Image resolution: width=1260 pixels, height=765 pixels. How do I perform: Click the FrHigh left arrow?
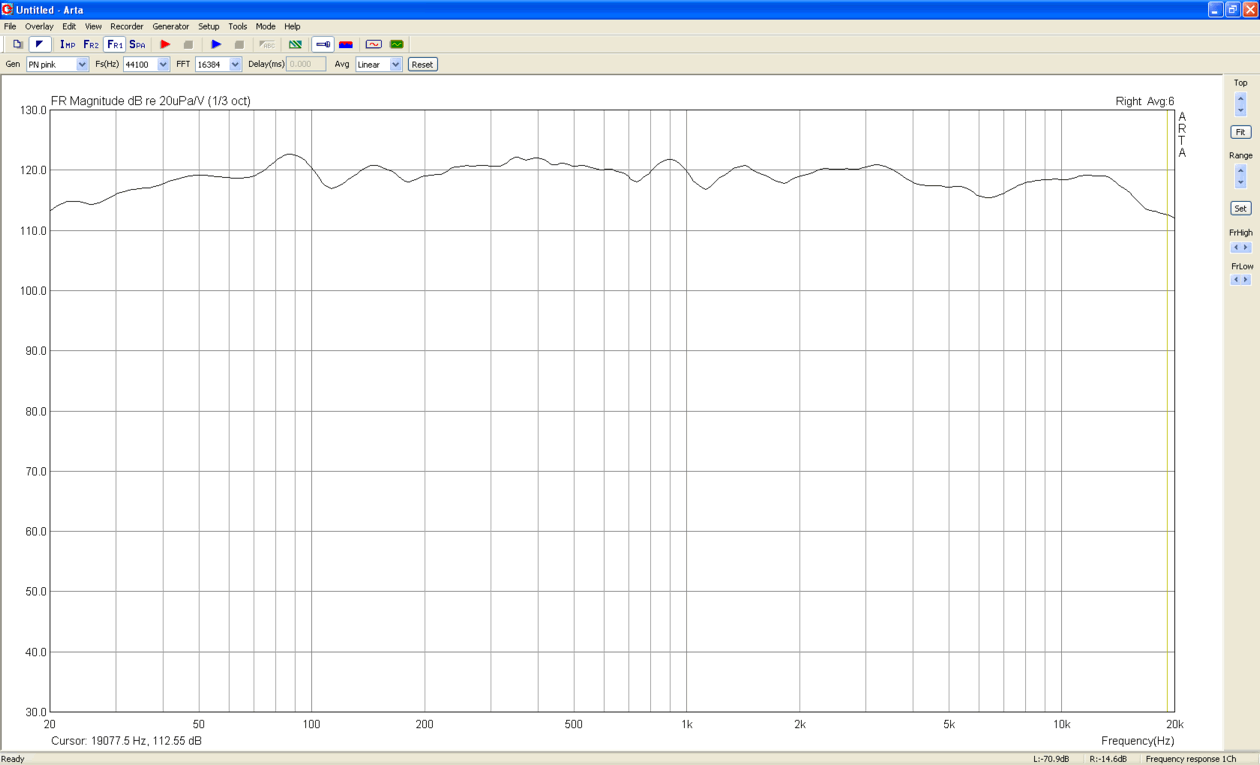coord(1235,248)
